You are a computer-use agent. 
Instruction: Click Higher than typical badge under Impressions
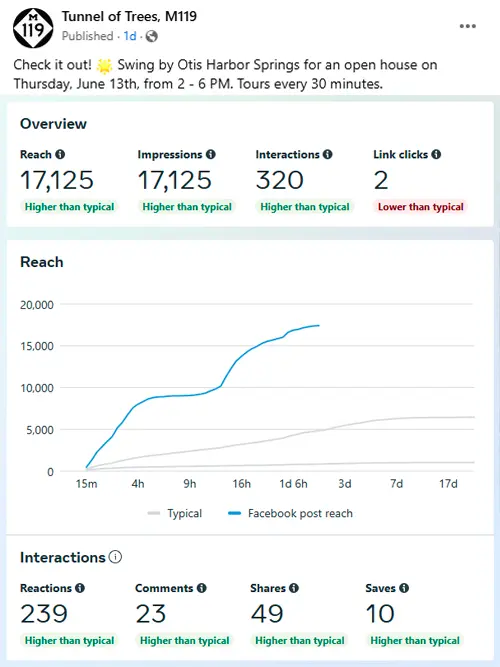tap(187, 207)
